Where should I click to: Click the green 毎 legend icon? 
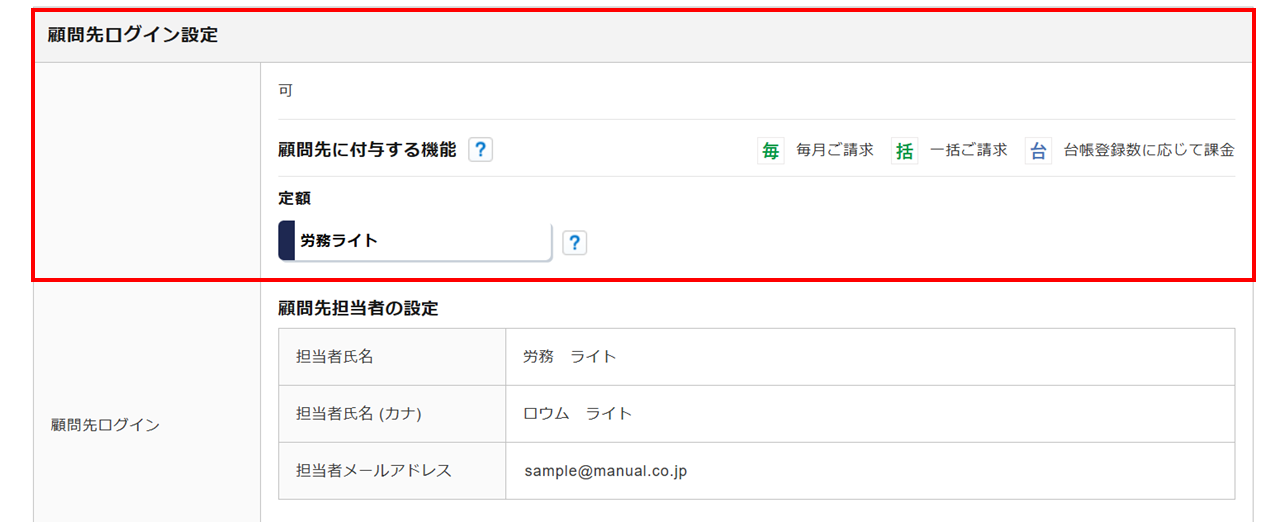coord(770,151)
